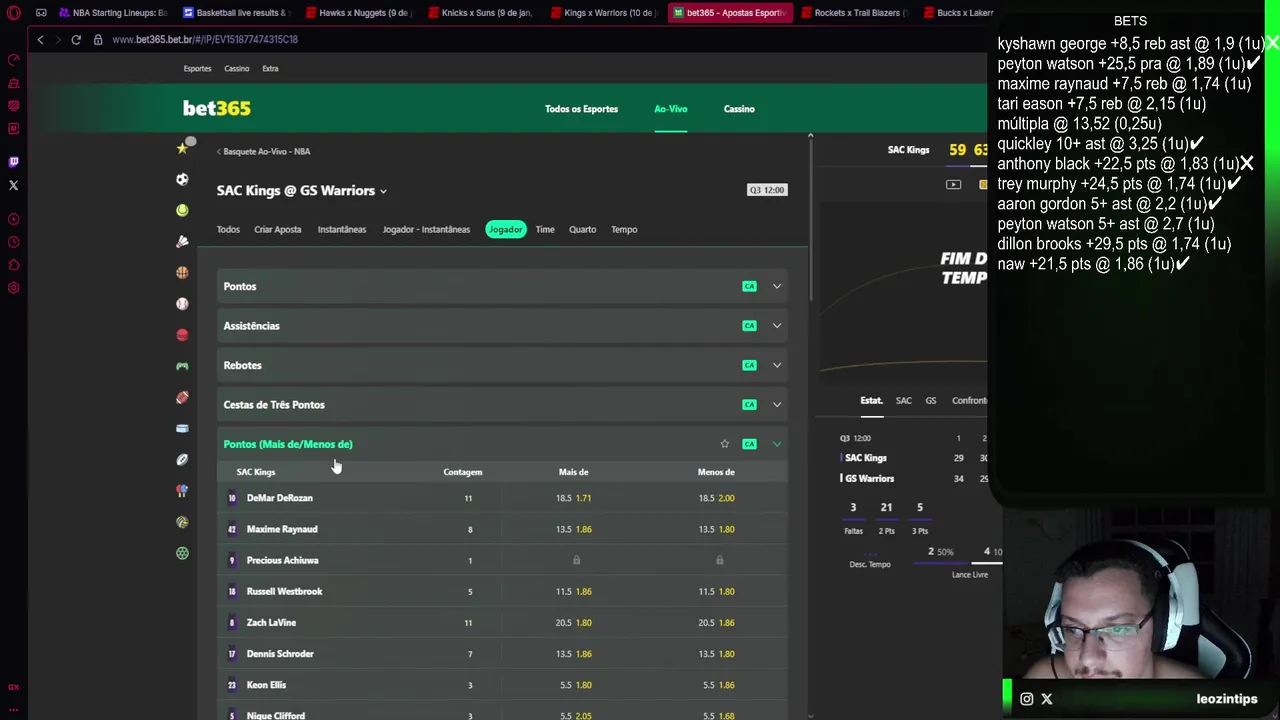The height and width of the screenshot is (720, 1280).
Task: Select the ice hockey puck icon
Action: pyautogui.click(x=182, y=429)
